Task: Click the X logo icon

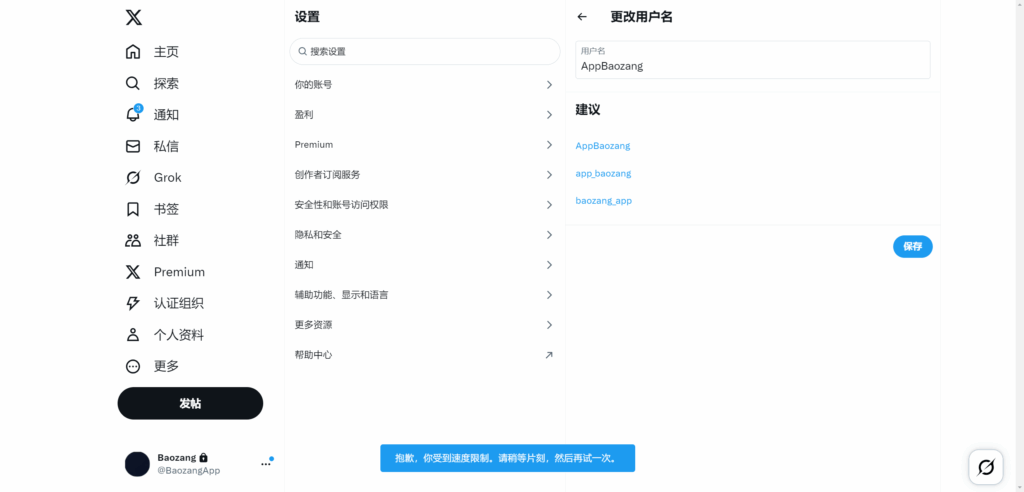Action: coord(133,17)
